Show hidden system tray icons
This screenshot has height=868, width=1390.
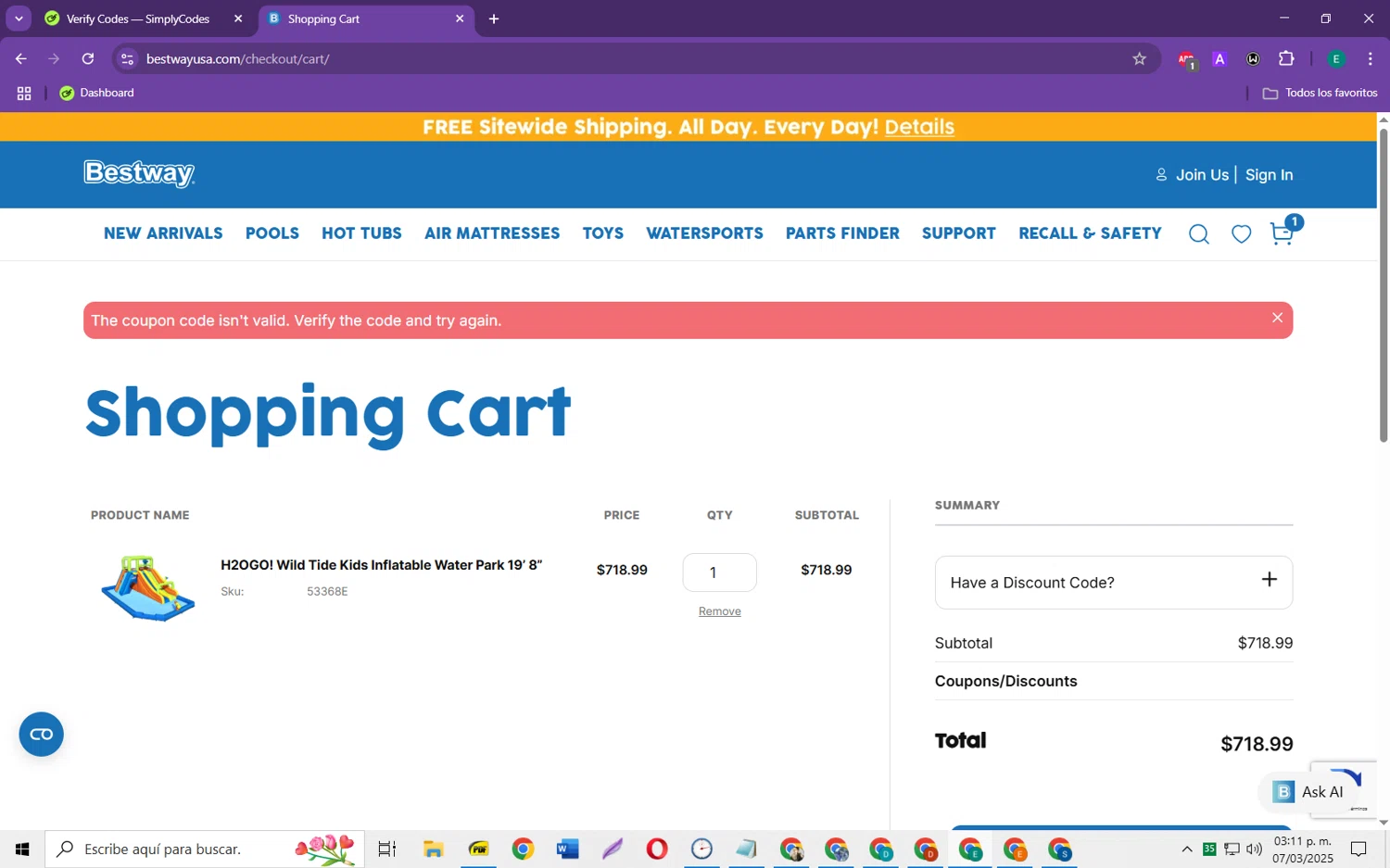coord(1187,849)
